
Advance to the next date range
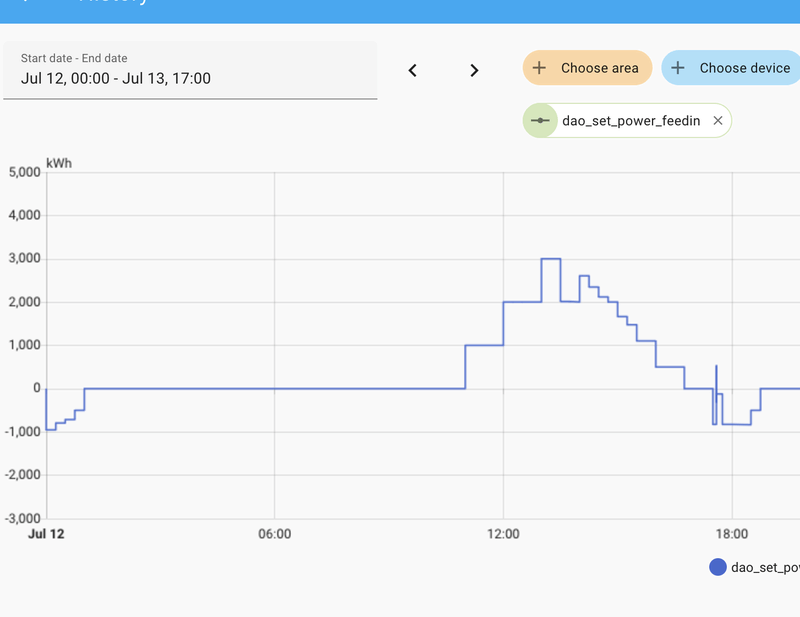click(474, 70)
